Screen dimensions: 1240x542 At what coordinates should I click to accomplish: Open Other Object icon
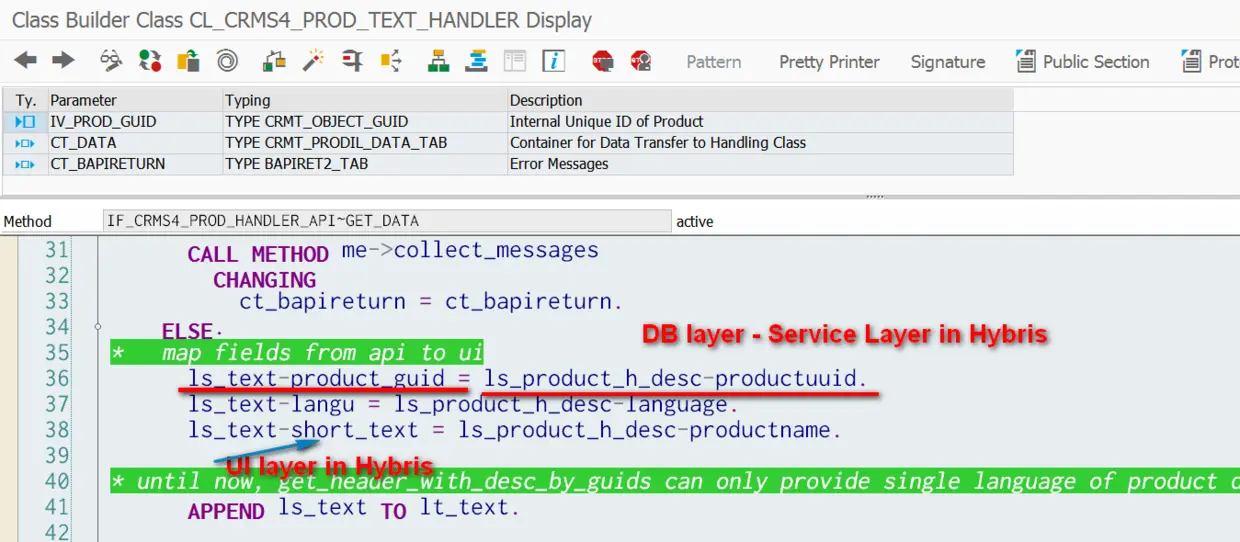point(188,61)
